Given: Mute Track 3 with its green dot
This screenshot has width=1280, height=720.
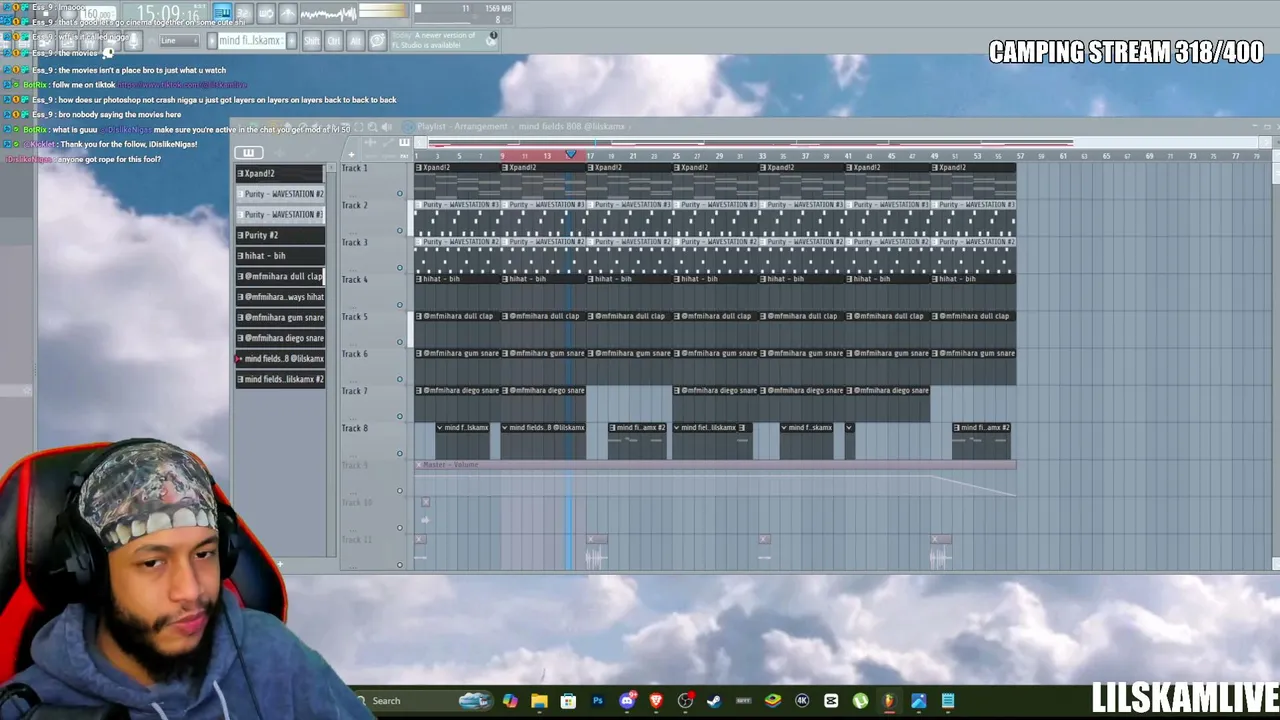Looking at the screenshot, I should [x=400, y=268].
